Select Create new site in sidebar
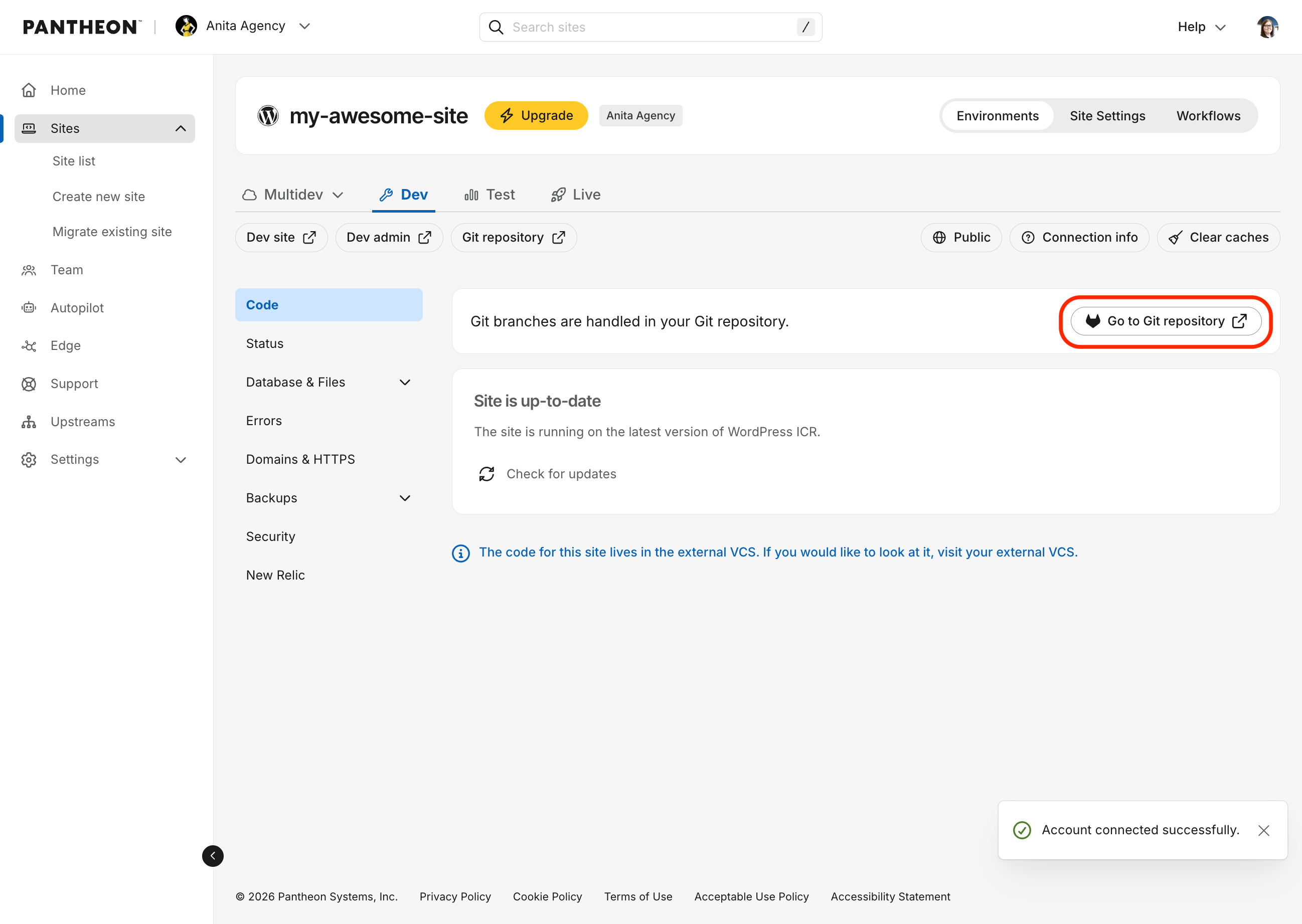Screen dimensions: 1302x924 (98, 197)
